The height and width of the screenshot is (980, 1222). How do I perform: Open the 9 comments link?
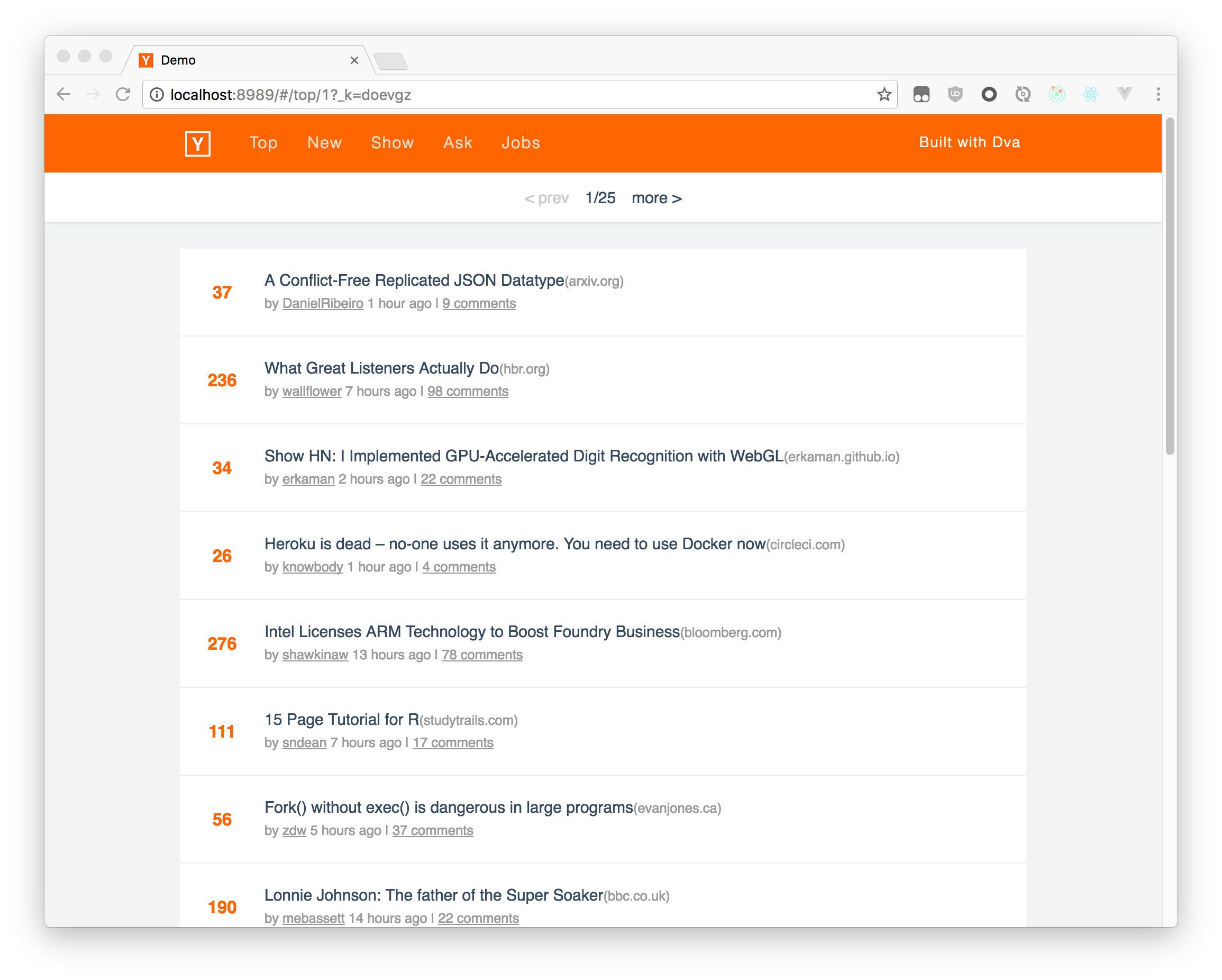[479, 304]
